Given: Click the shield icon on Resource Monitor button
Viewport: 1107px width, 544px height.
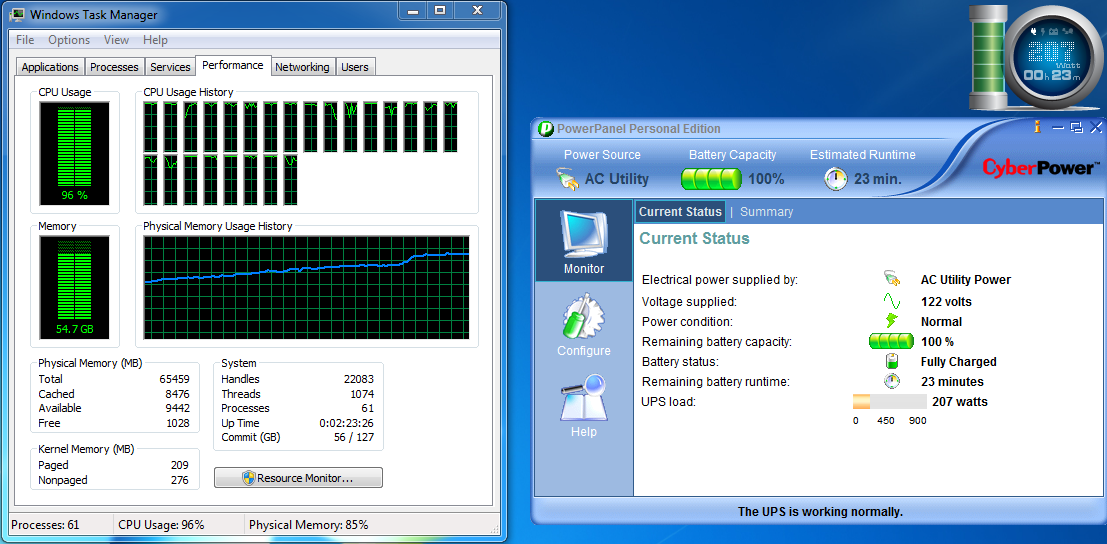Looking at the screenshot, I should click(x=248, y=478).
